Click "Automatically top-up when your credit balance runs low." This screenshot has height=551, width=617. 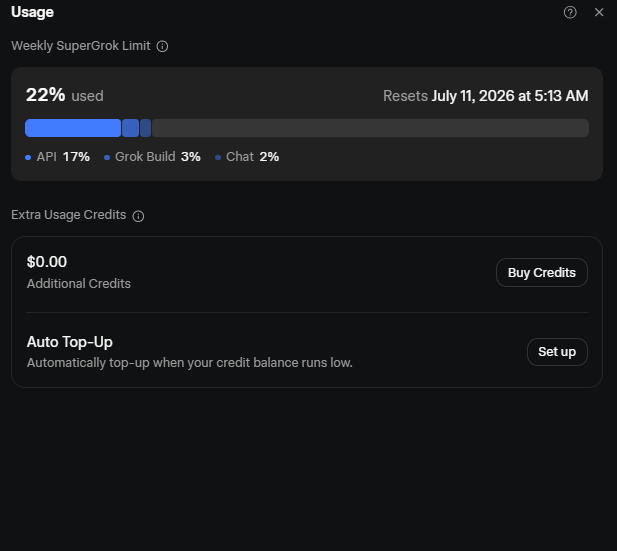(x=190, y=363)
